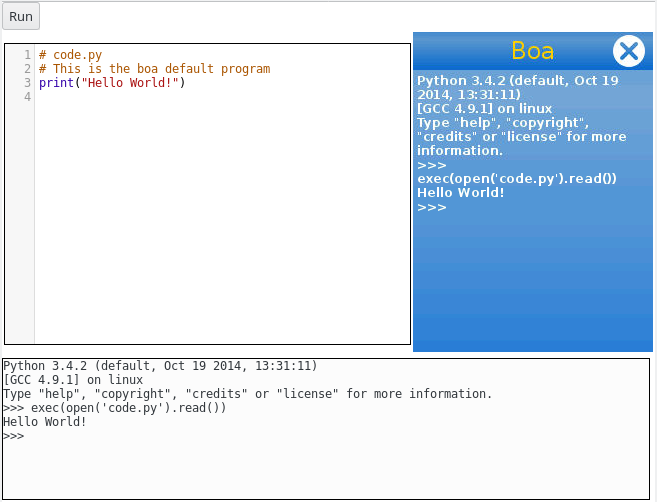Click exec(open('code.py').read()) in Boa panel
Image resolution: width=657 pixels, height=502 pixels.
[x=517, y=179]
